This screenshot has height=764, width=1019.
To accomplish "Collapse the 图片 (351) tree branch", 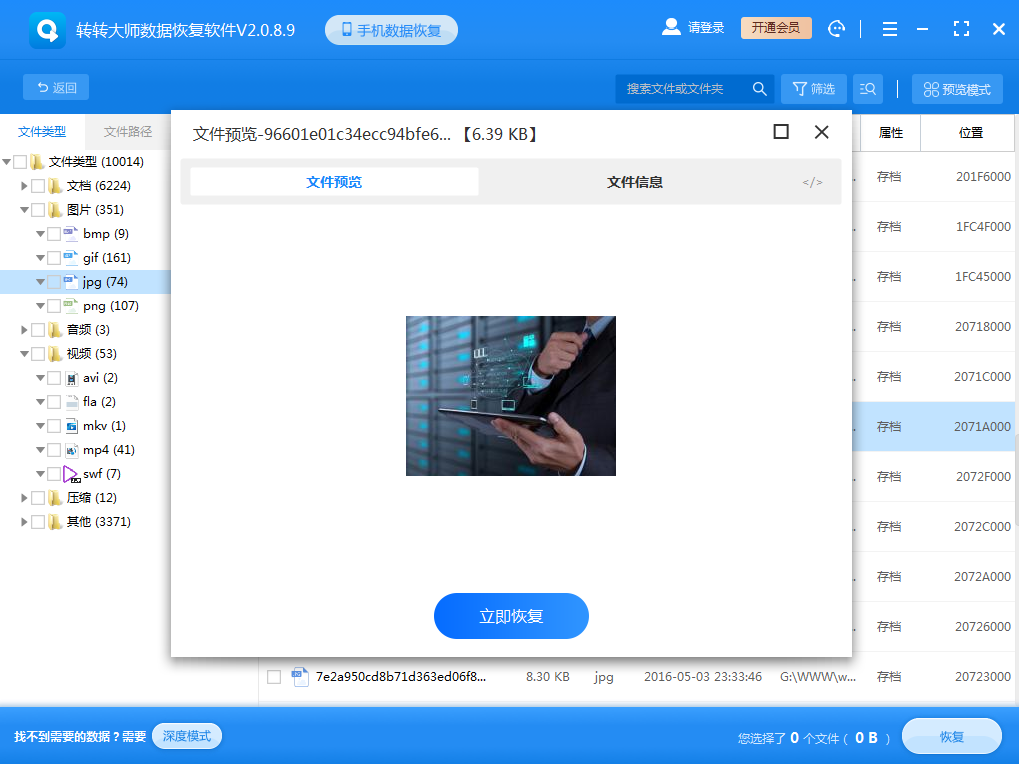I will (x=24, y=209).
